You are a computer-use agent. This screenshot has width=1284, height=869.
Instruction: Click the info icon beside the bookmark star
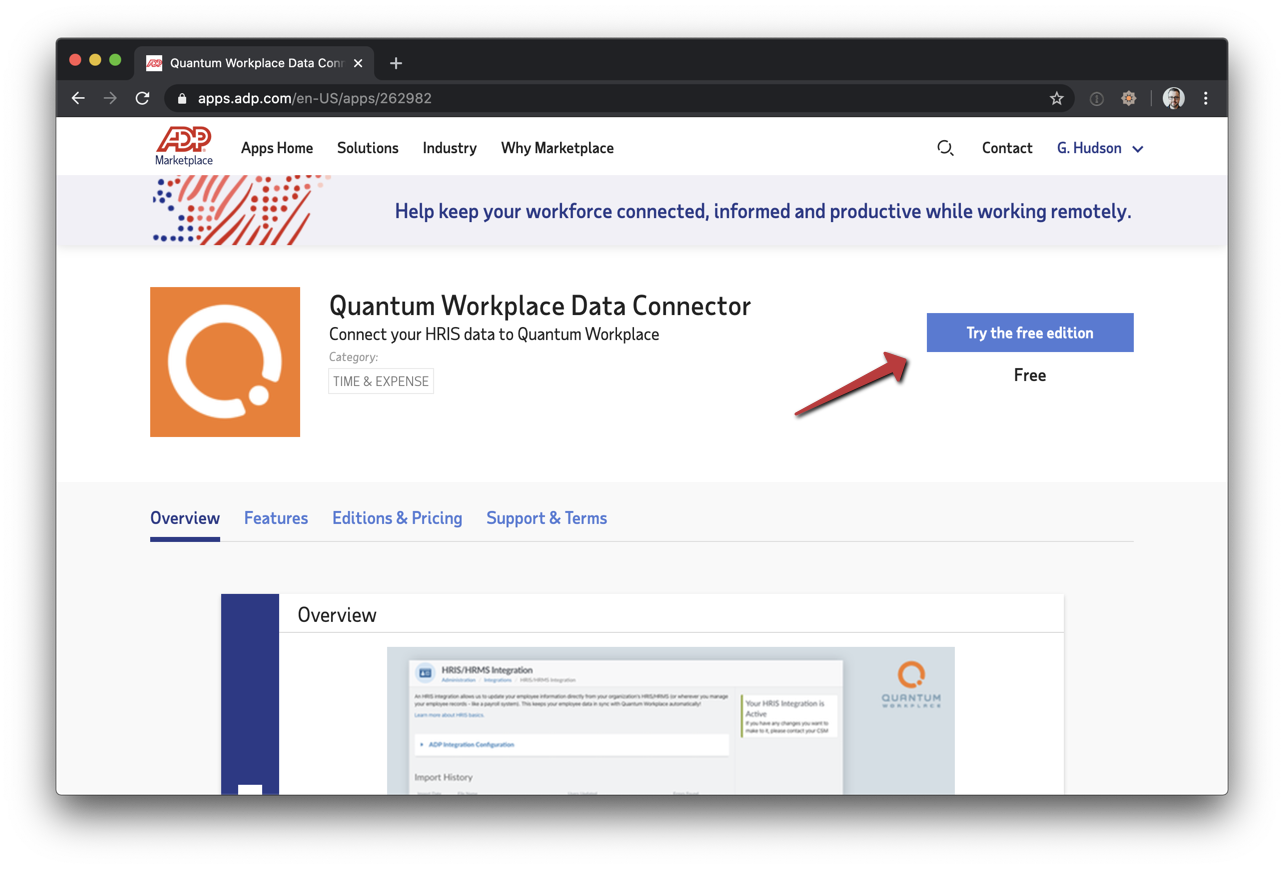click(1096, 98)
